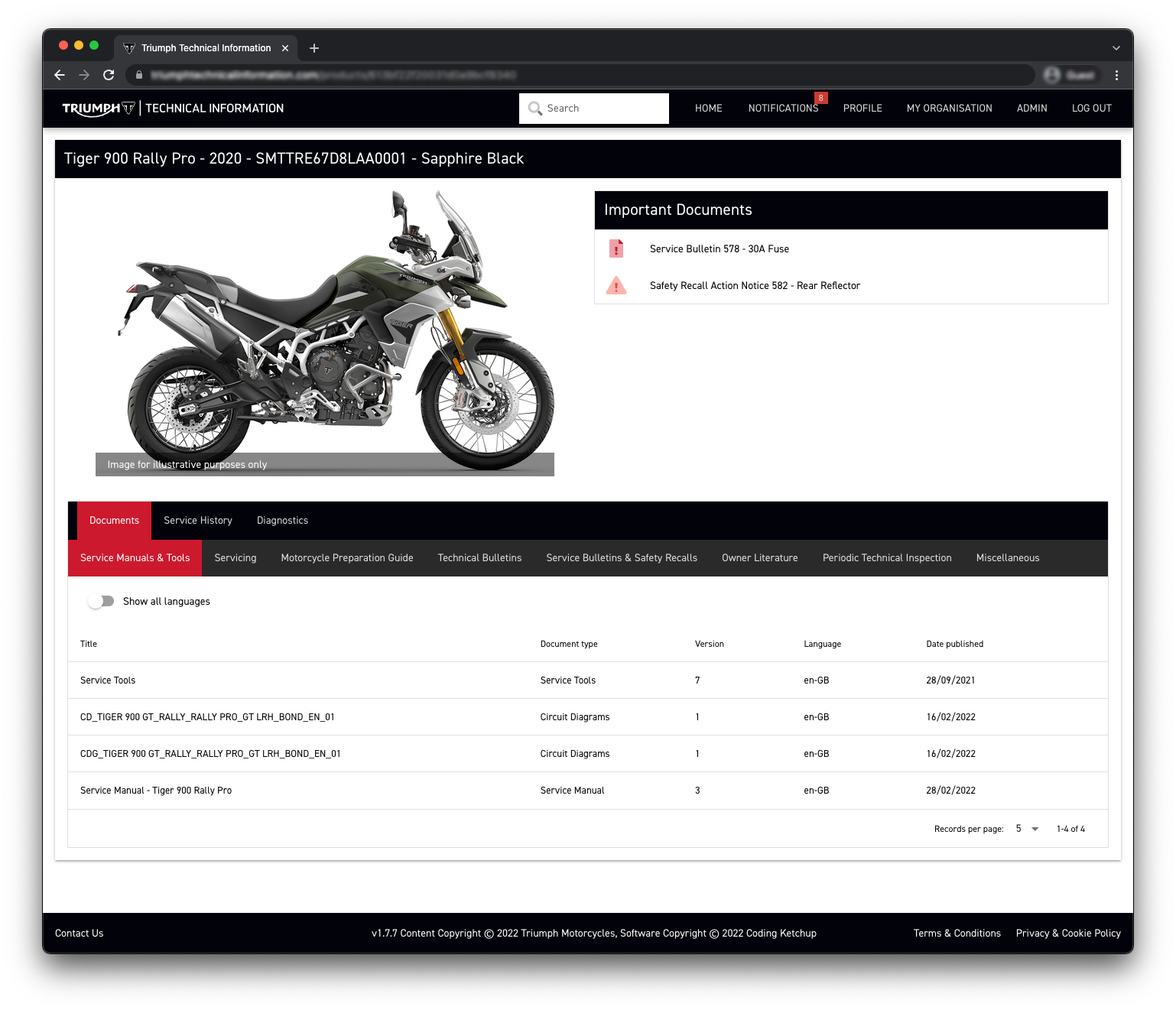The image size is (1176, 1010).
Task: Select Service Bulletins & Safety Recalls tab
Action: pyautogui.click(x=622, y=558)
